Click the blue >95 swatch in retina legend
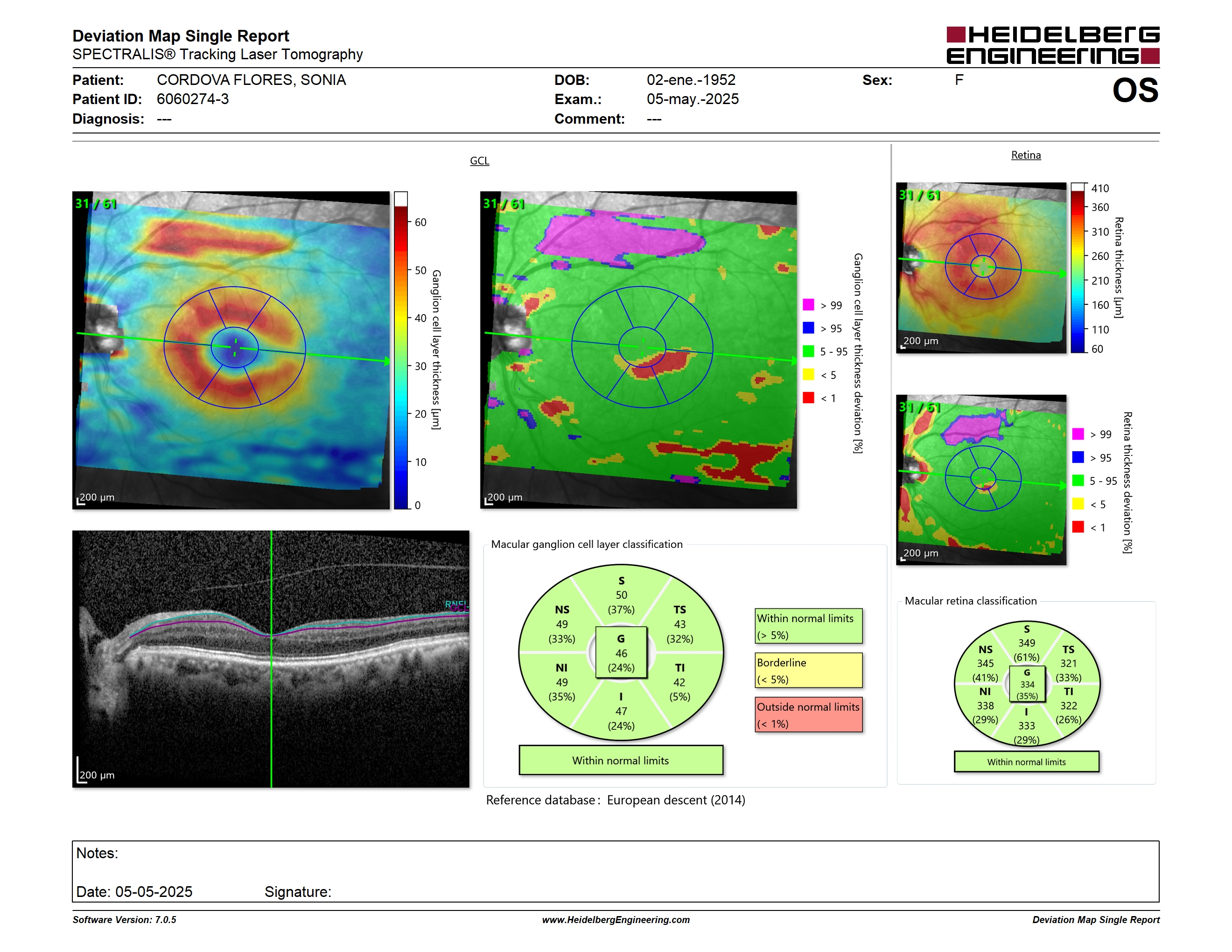The height and width of the screenshot is (952, 1232). (x=1078, y=457)
